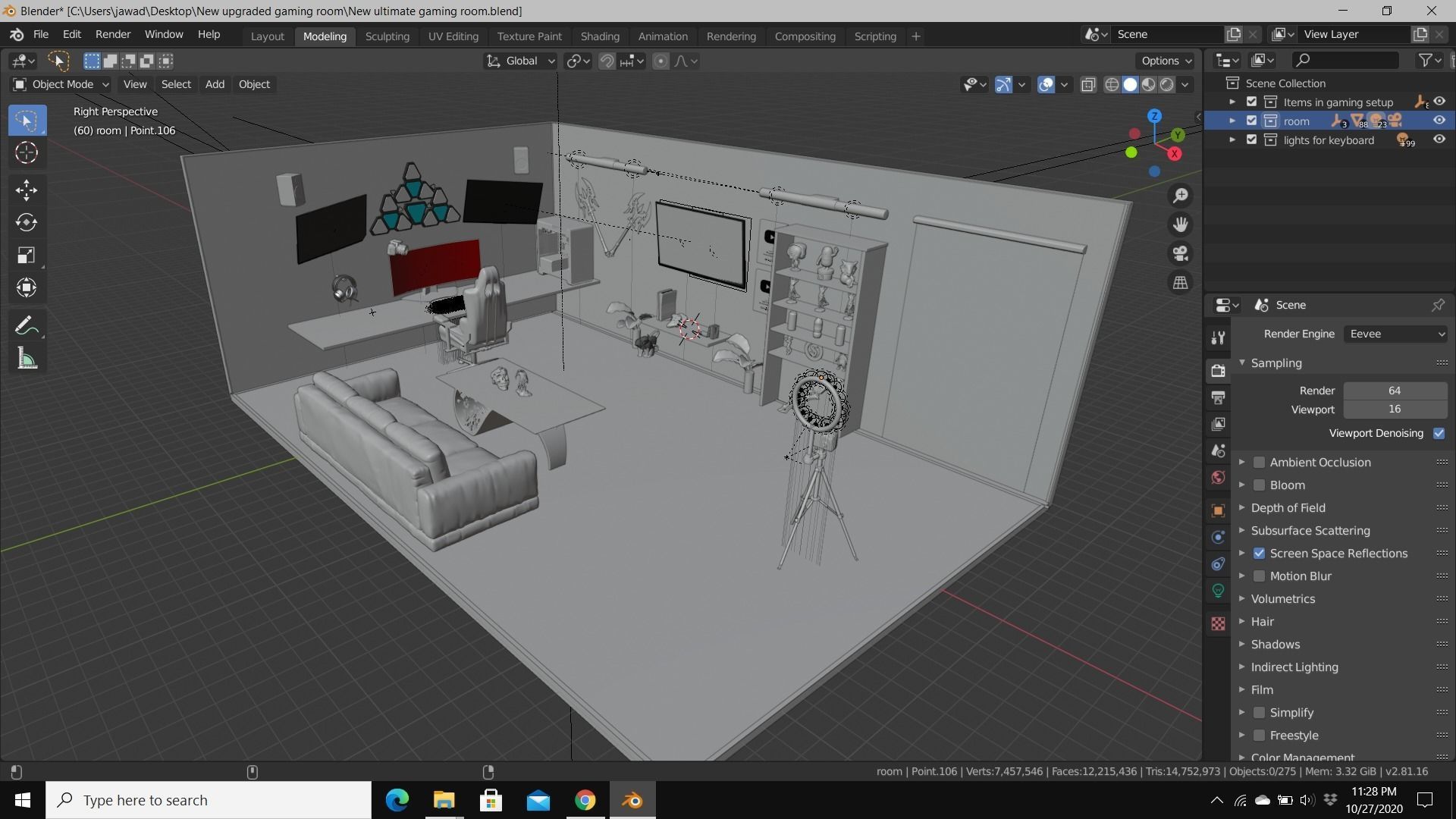The width and height of the screenshot is (1456, 819).
Task: Activate the Scale tool
Action: pos(27,255)
